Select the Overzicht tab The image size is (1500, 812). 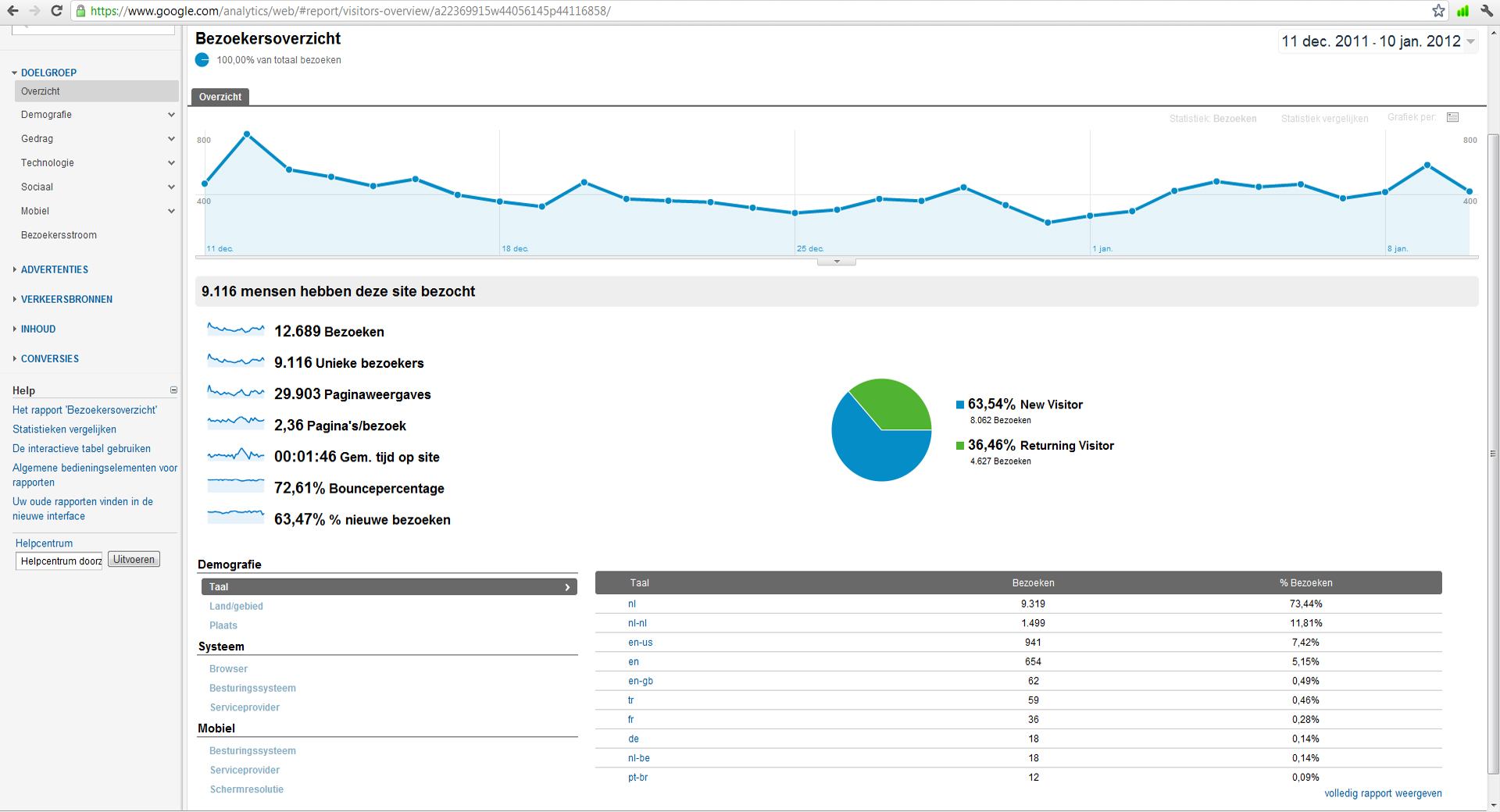click(220, 97)
